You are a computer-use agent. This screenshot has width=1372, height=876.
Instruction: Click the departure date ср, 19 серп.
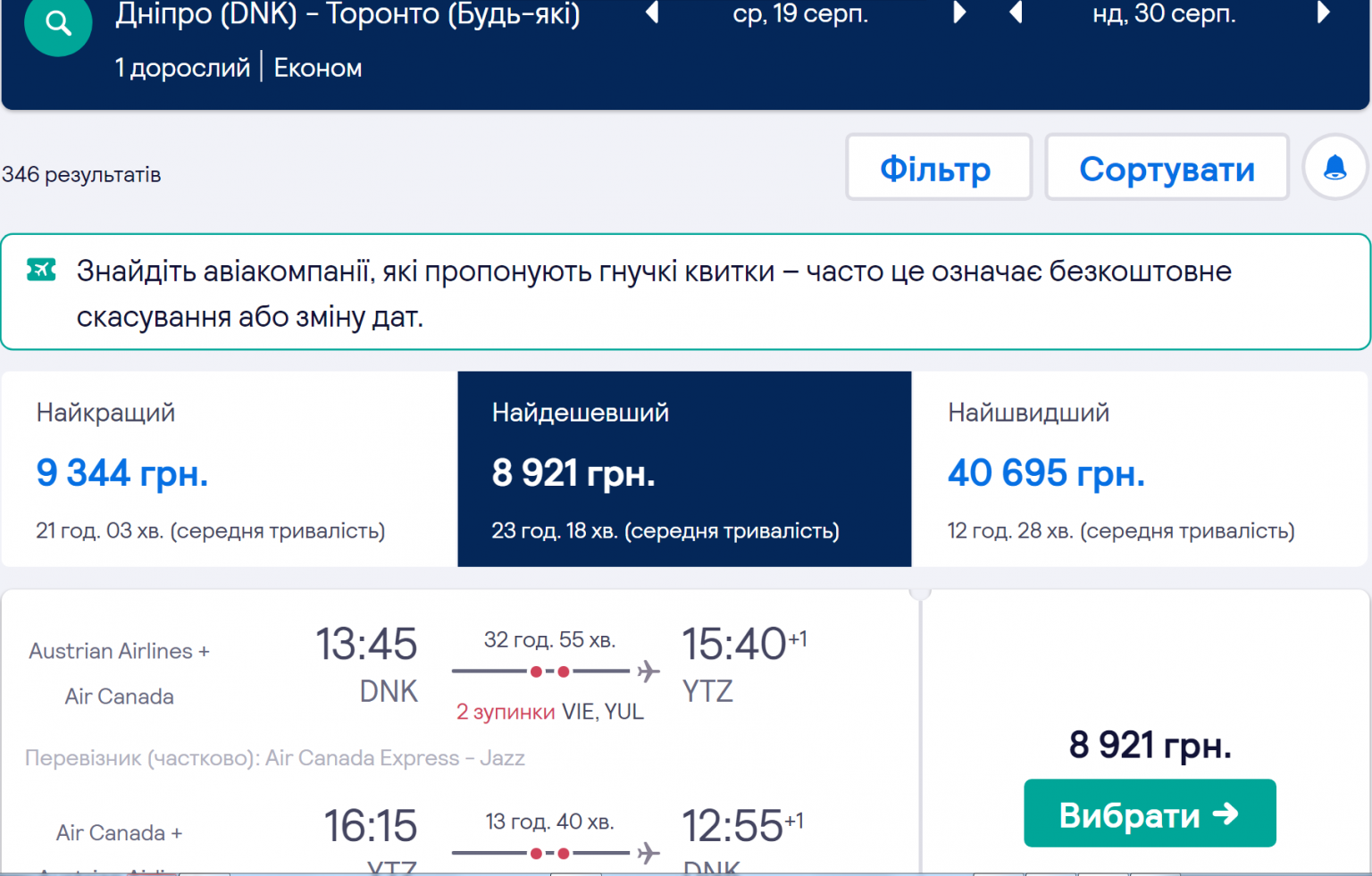[800, 13]
